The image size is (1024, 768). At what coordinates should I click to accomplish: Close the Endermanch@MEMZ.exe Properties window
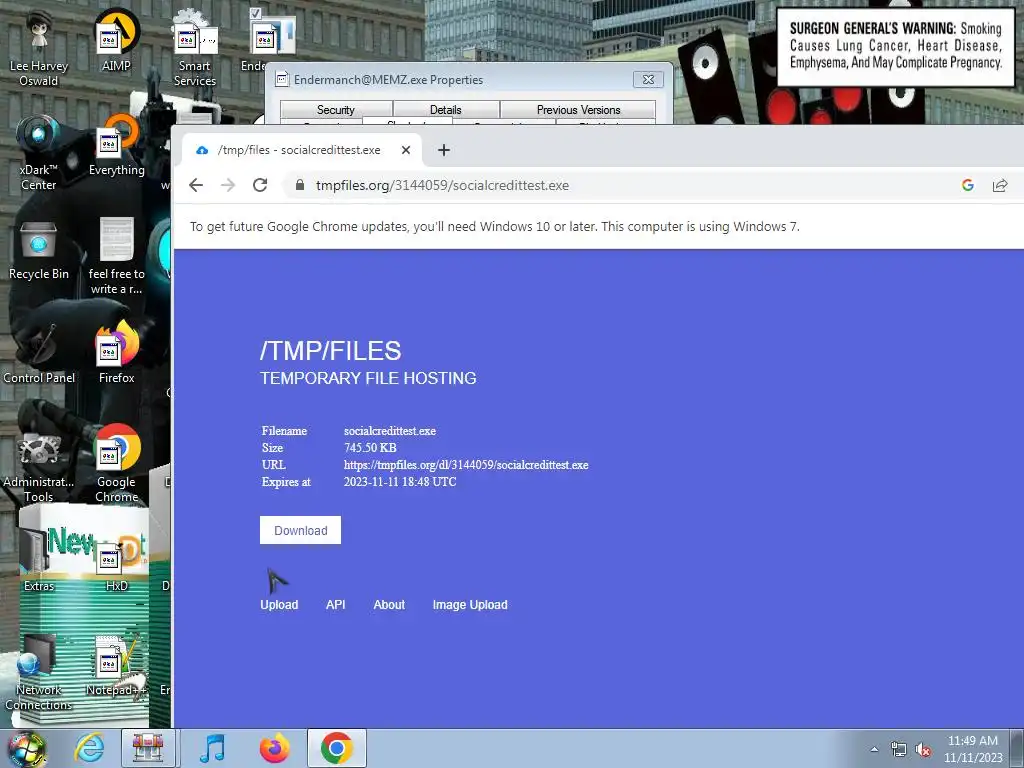(648, 80)
